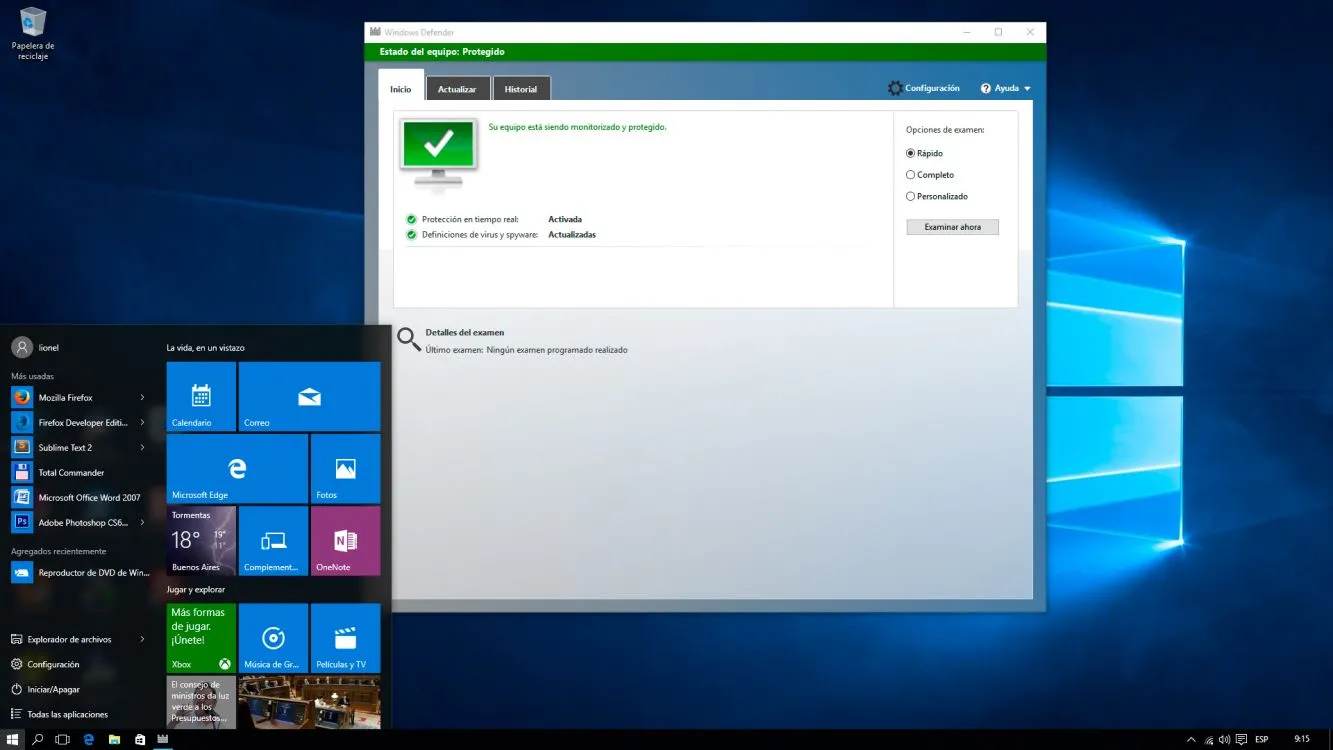Open the Buenos Aires weather tile
This screenshot has height=750, width=1333.
pos(201,540)
